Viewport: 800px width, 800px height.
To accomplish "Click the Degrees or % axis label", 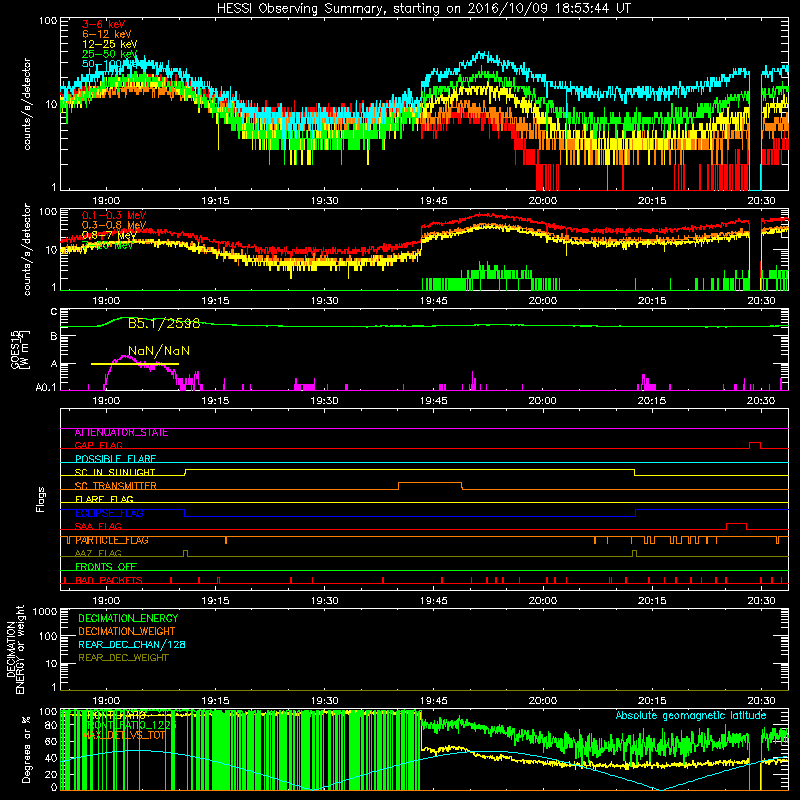I will click(x=26, y=749).
